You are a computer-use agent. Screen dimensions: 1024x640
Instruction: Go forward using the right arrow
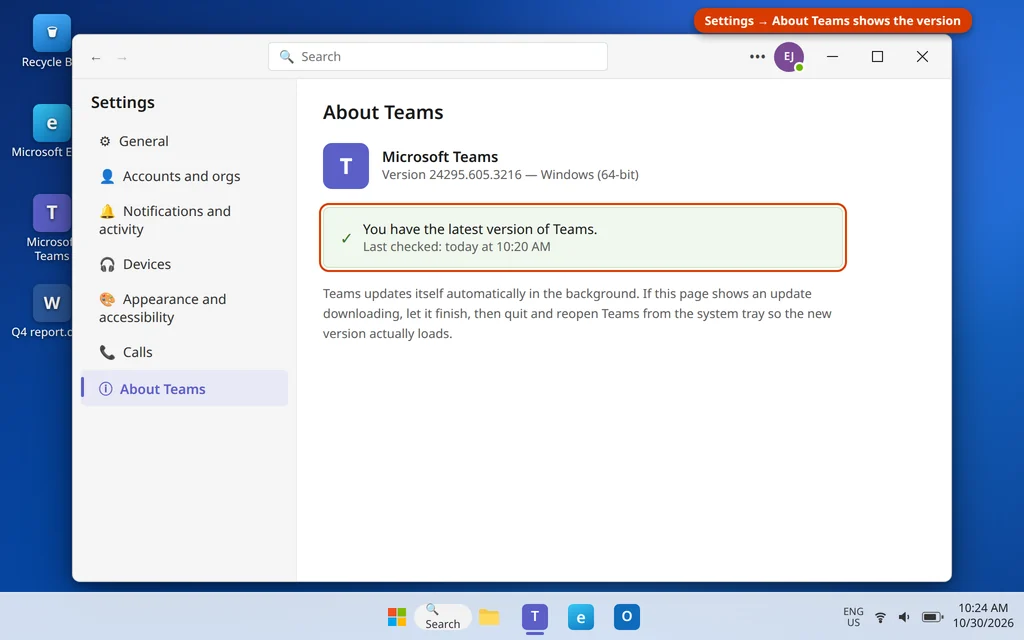click(x=122, y=58)
